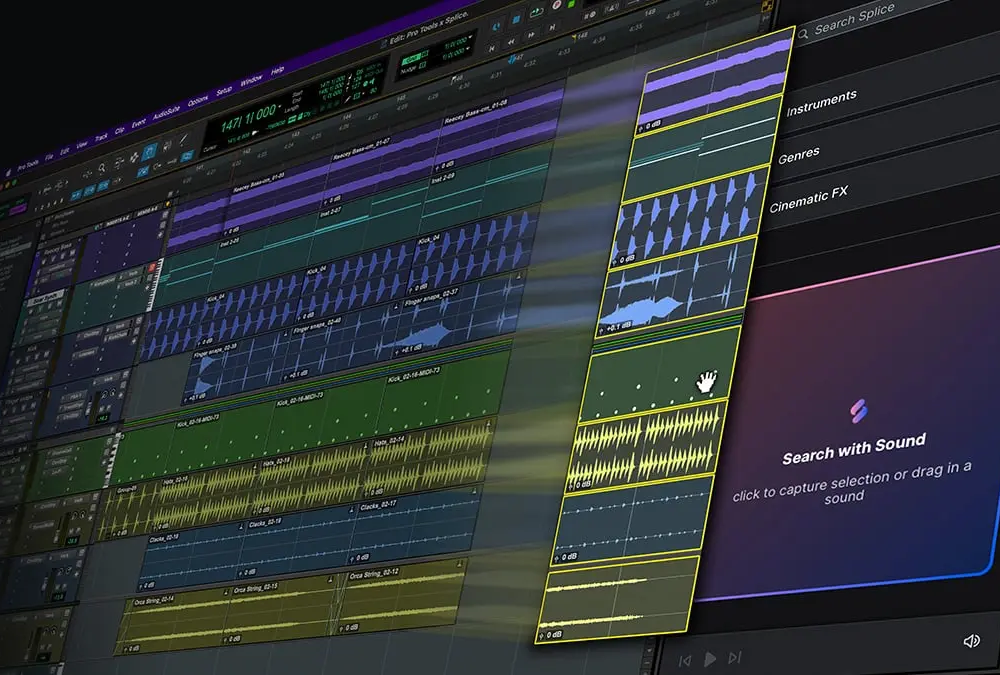Click the Splice logo icon
The height and width of the screenshot is (675, 1000).
858,412
